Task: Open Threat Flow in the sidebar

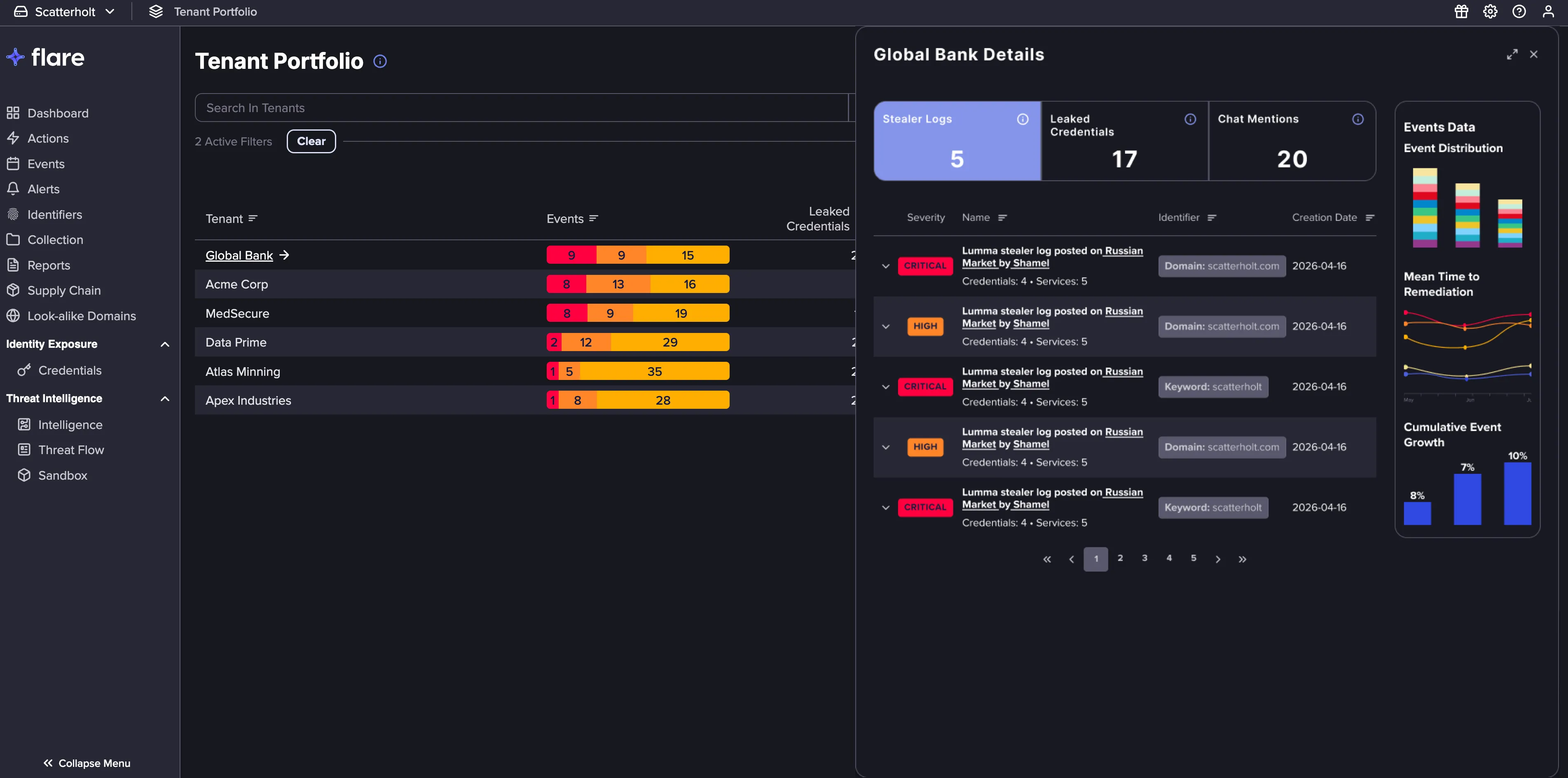Action: click(x=61, y=450)
